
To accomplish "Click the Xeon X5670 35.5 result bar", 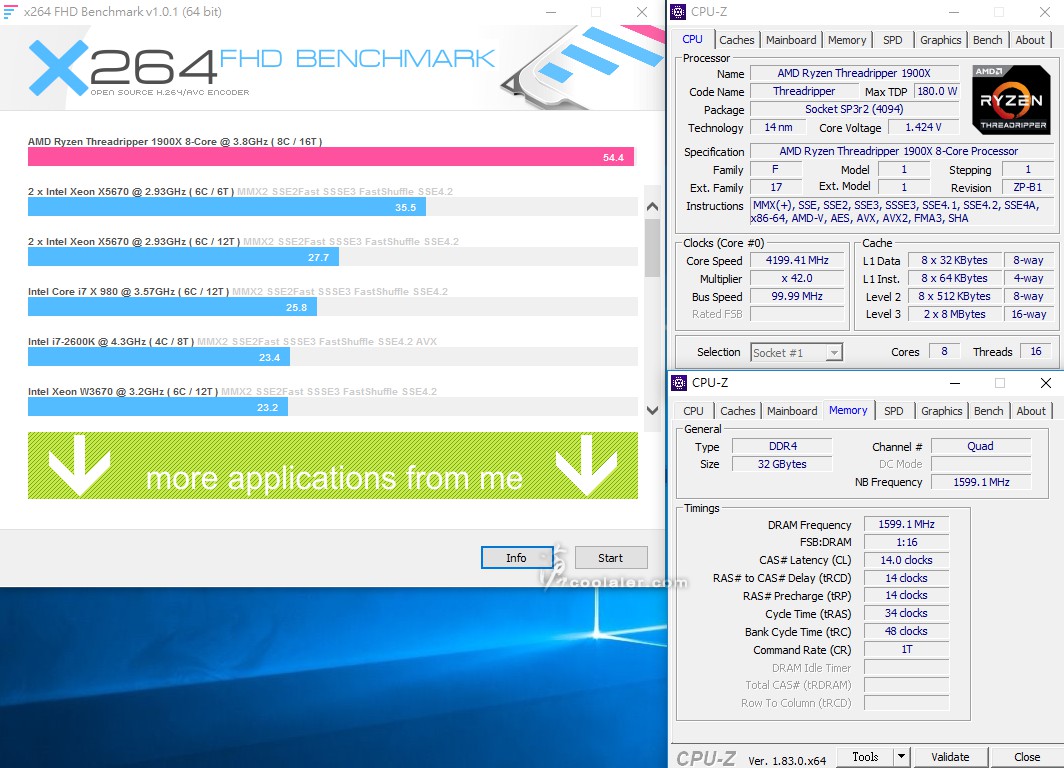I will [227, 207].
